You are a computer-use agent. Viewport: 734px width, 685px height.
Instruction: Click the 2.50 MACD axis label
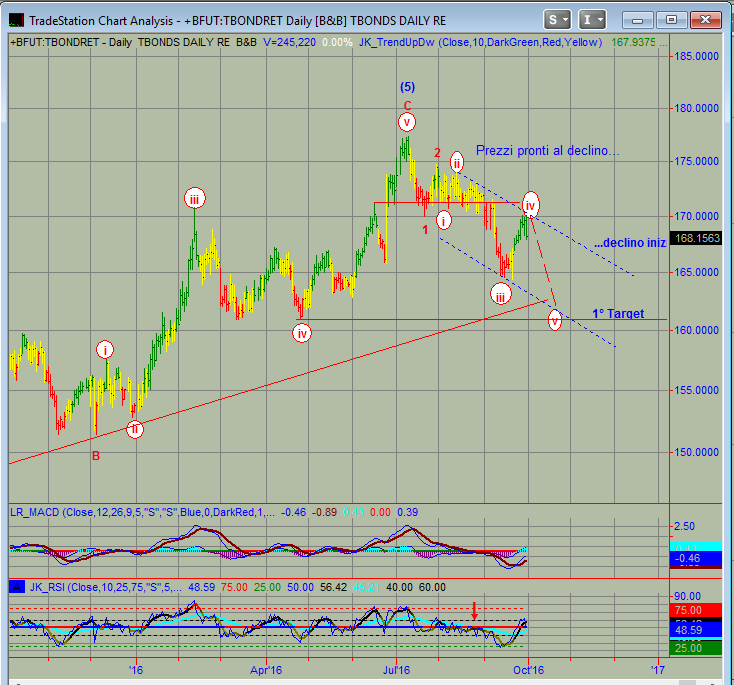[684, 526]
